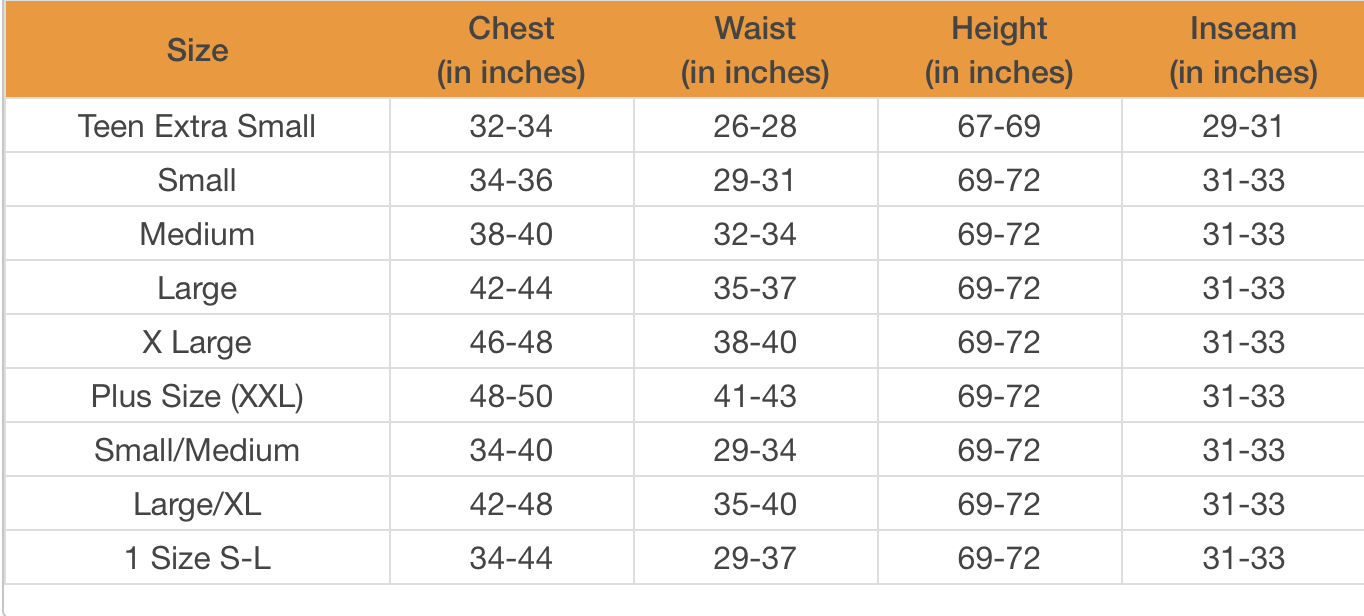Click the Height (in inches) column header
1364x616 pixels.
(x=999, y=50)
